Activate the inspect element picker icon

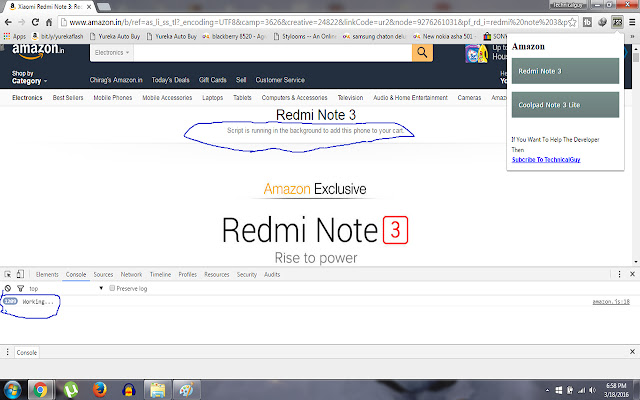(x=8, y=274)
